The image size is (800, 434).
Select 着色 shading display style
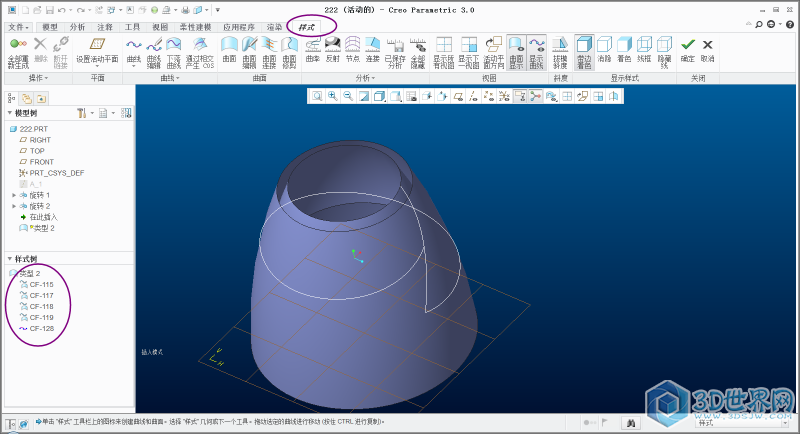[x=624, y=50]
